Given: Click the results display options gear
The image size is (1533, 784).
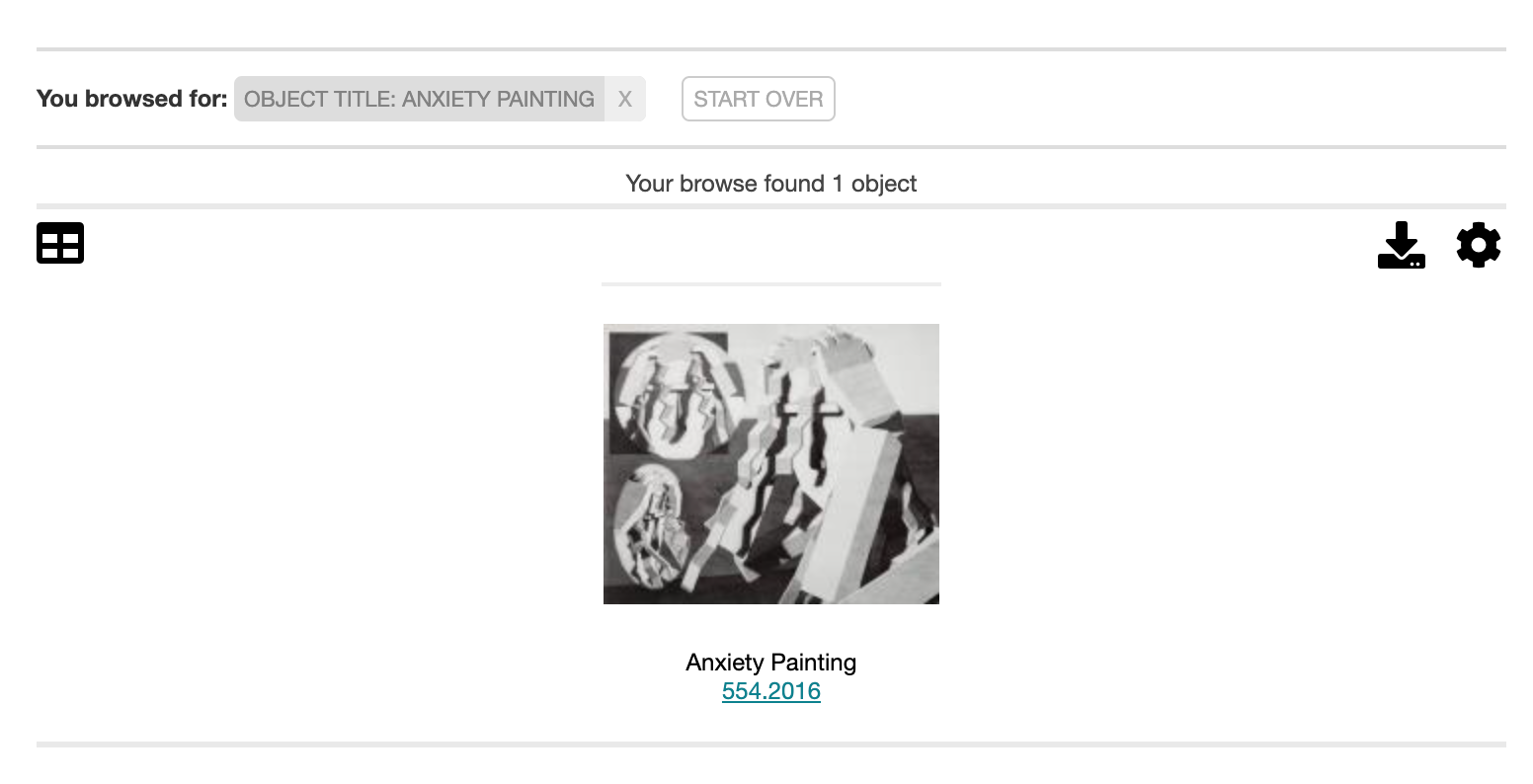Looking at the screenshot, I should point(1479,245).
